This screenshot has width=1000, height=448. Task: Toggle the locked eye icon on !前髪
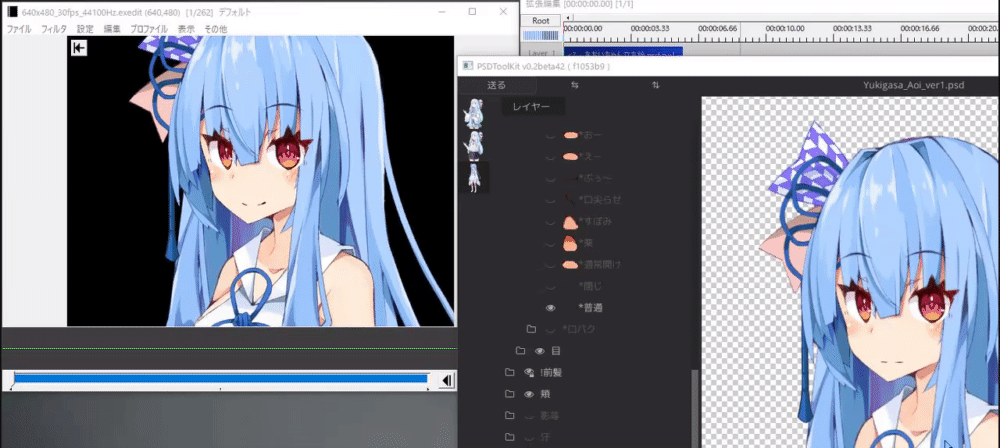529,372
